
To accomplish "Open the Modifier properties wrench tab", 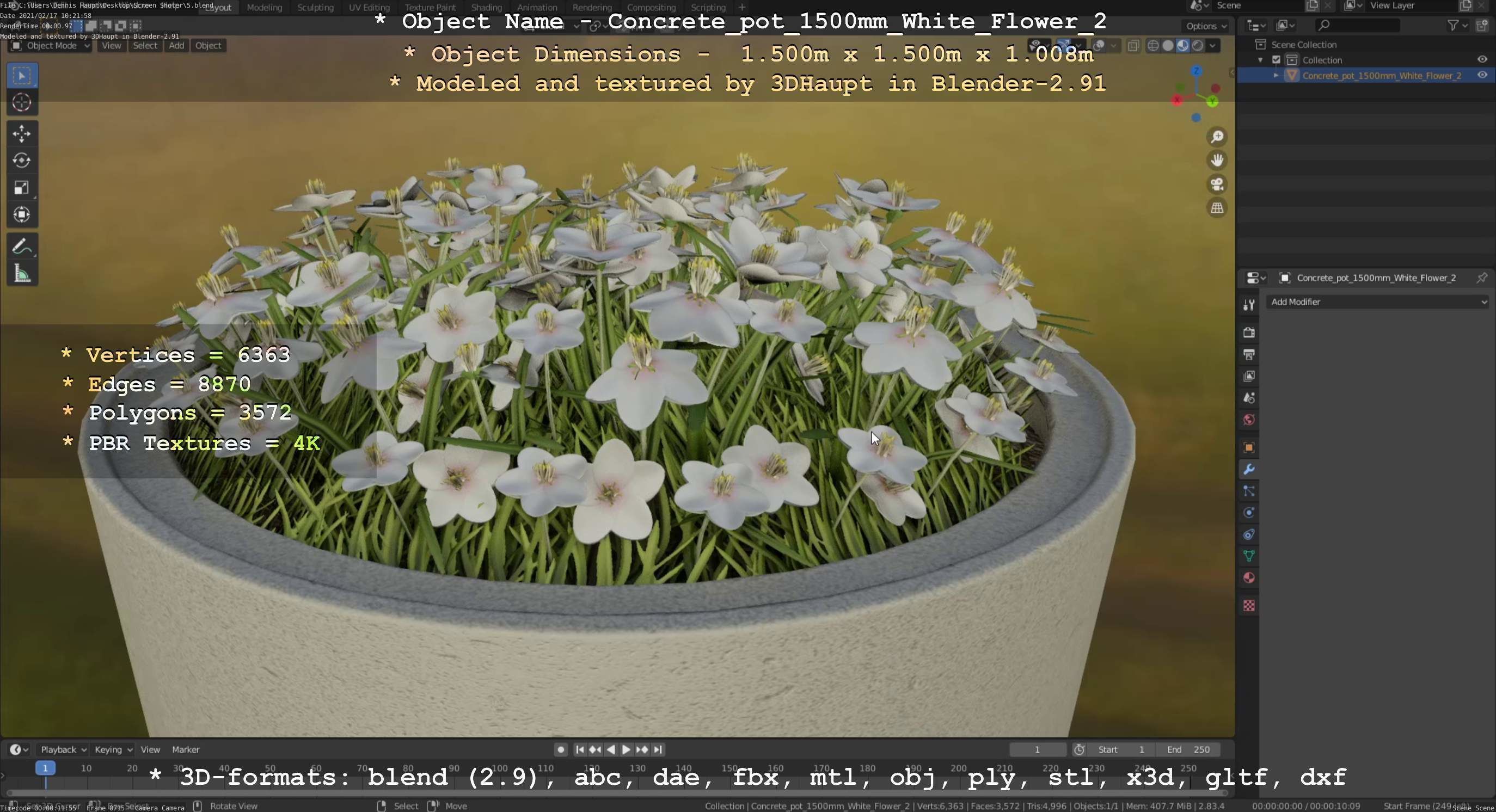I will click(1249, 469).
